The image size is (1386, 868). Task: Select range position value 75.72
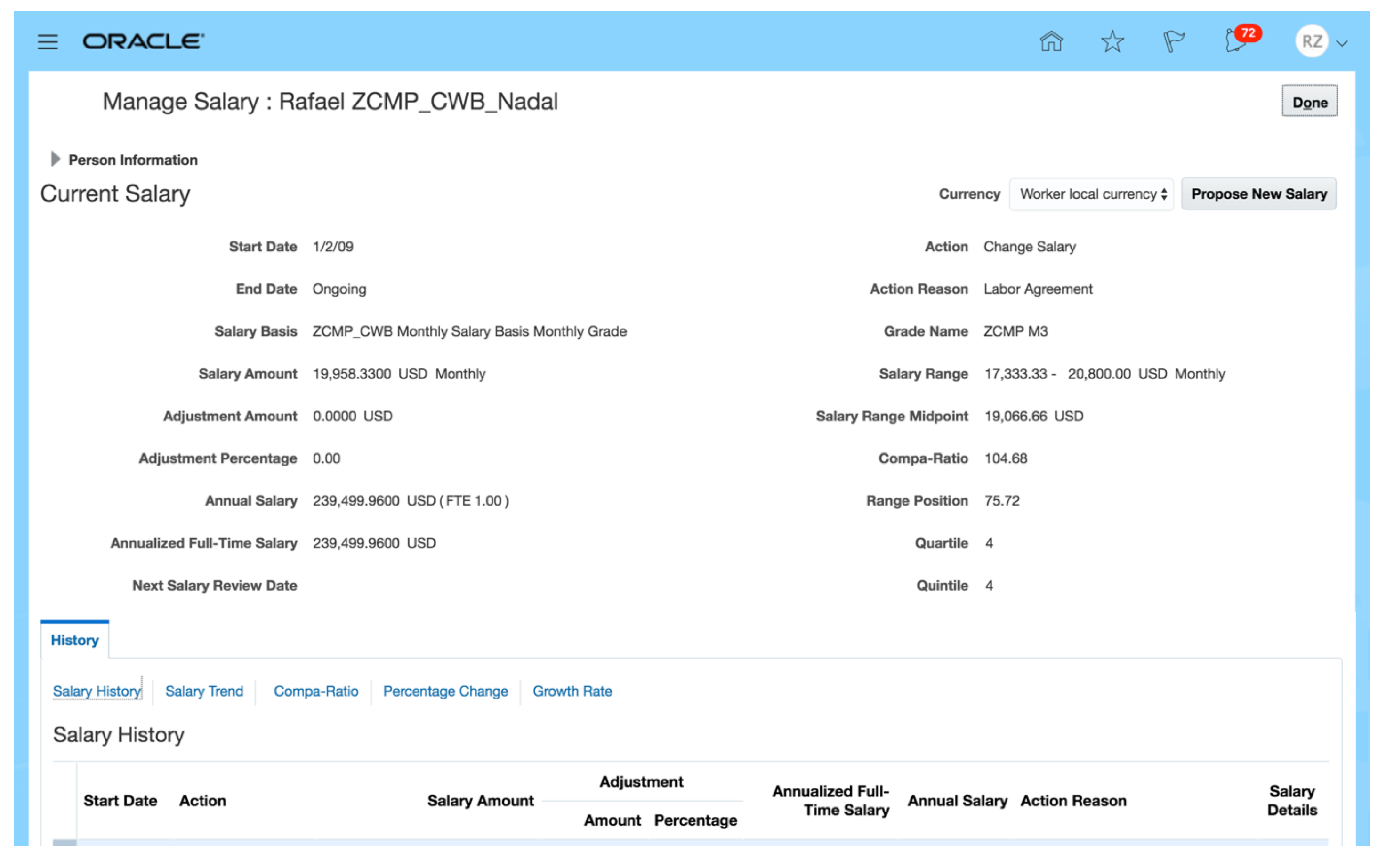click(x=1002, y=500)
